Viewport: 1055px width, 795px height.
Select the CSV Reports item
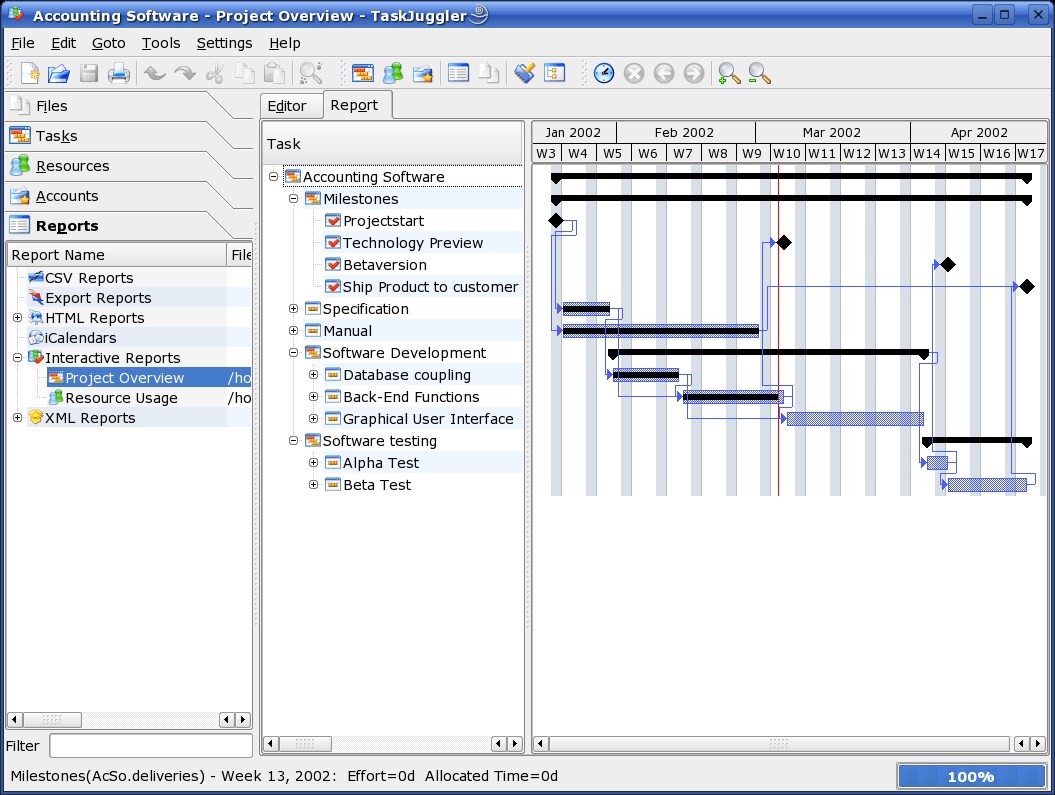[89, 278]
